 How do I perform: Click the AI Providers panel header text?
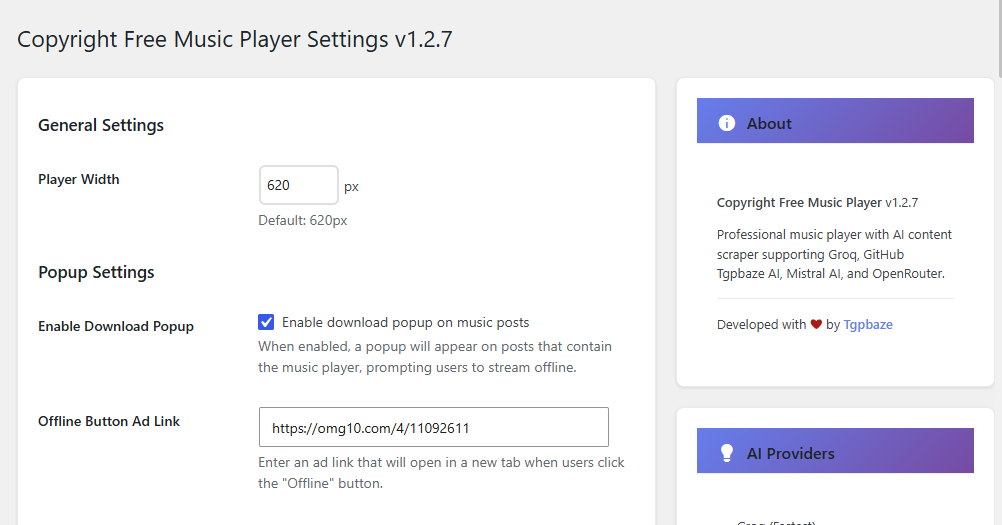[x=790, y=453]
